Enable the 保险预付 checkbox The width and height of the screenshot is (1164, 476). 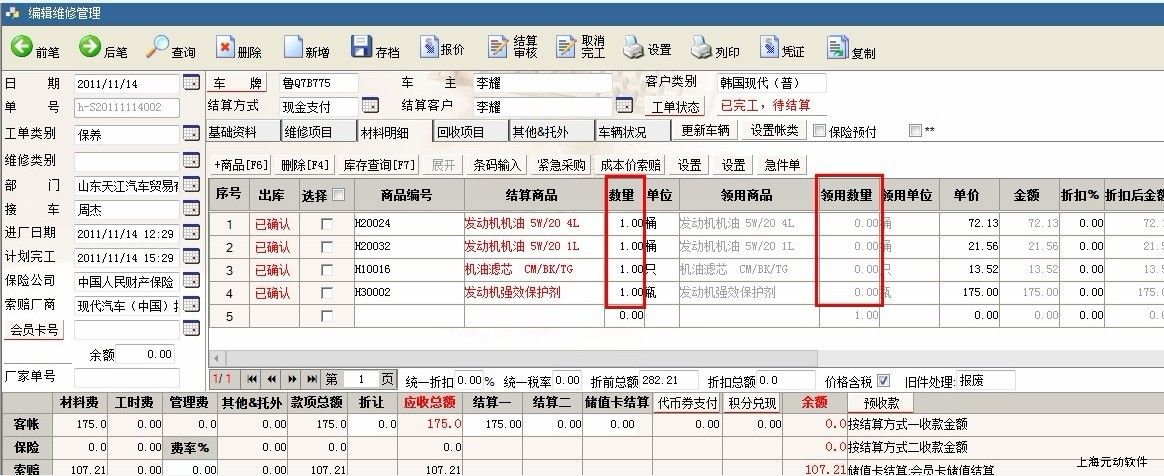[x=819, y=131]
